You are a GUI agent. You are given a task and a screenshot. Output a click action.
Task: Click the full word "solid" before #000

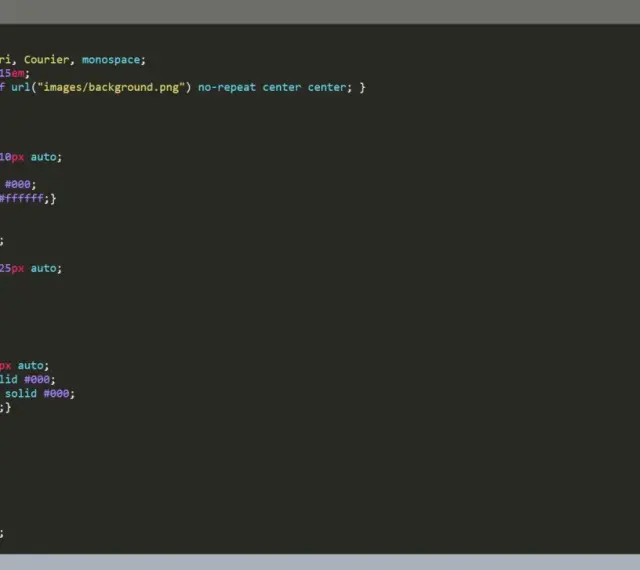click(x=21, y=393)
